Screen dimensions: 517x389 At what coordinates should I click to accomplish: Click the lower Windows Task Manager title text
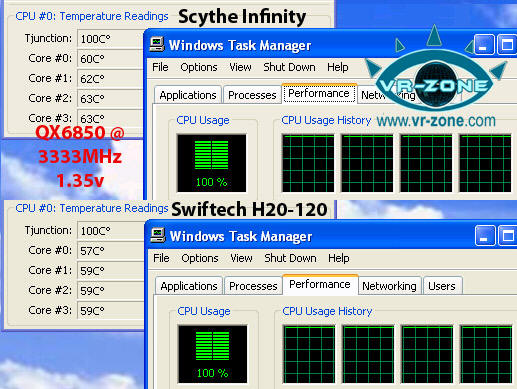click(x=241, y=236)
